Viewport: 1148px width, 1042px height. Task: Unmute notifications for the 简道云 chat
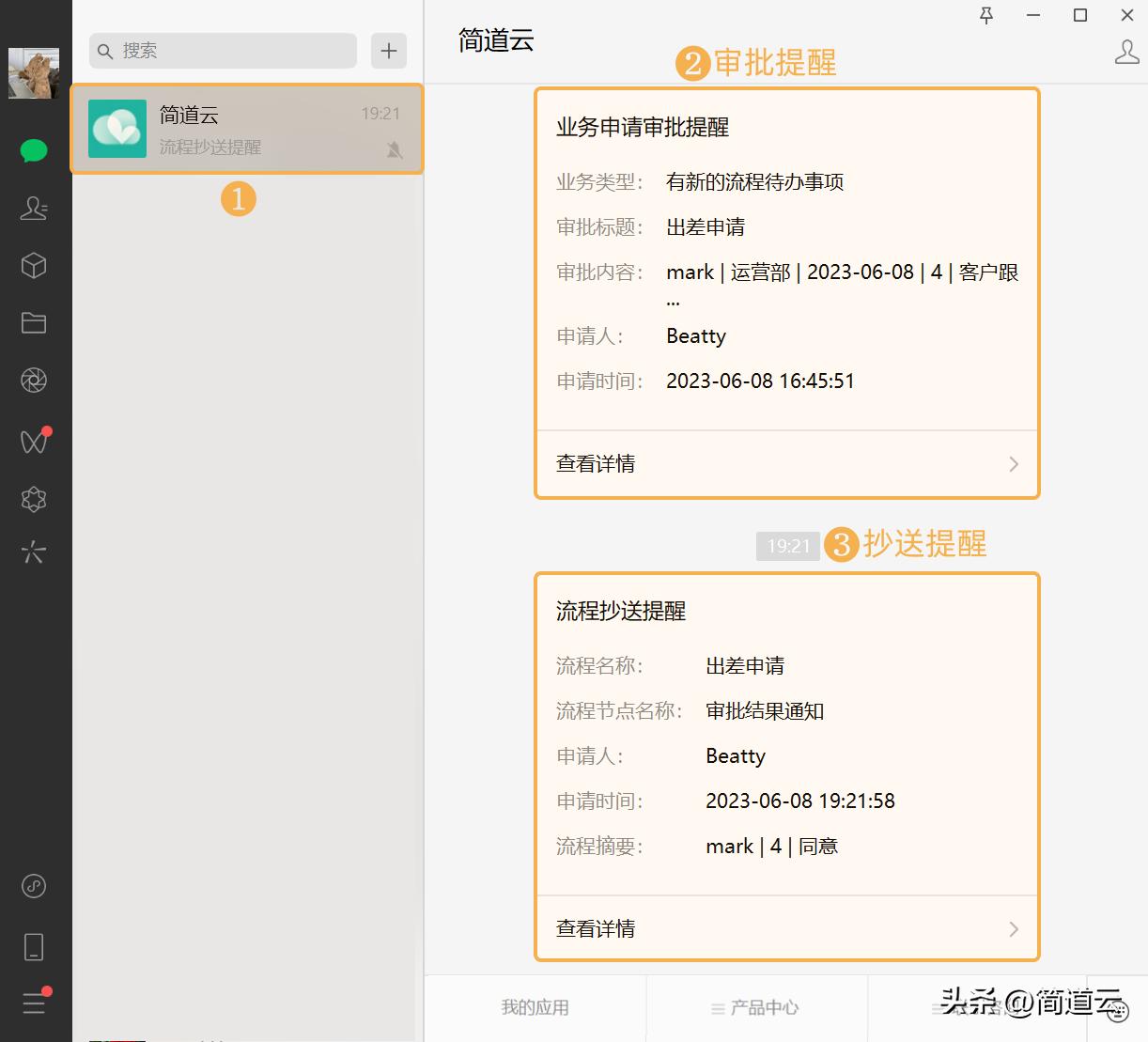tap(395, 150)
